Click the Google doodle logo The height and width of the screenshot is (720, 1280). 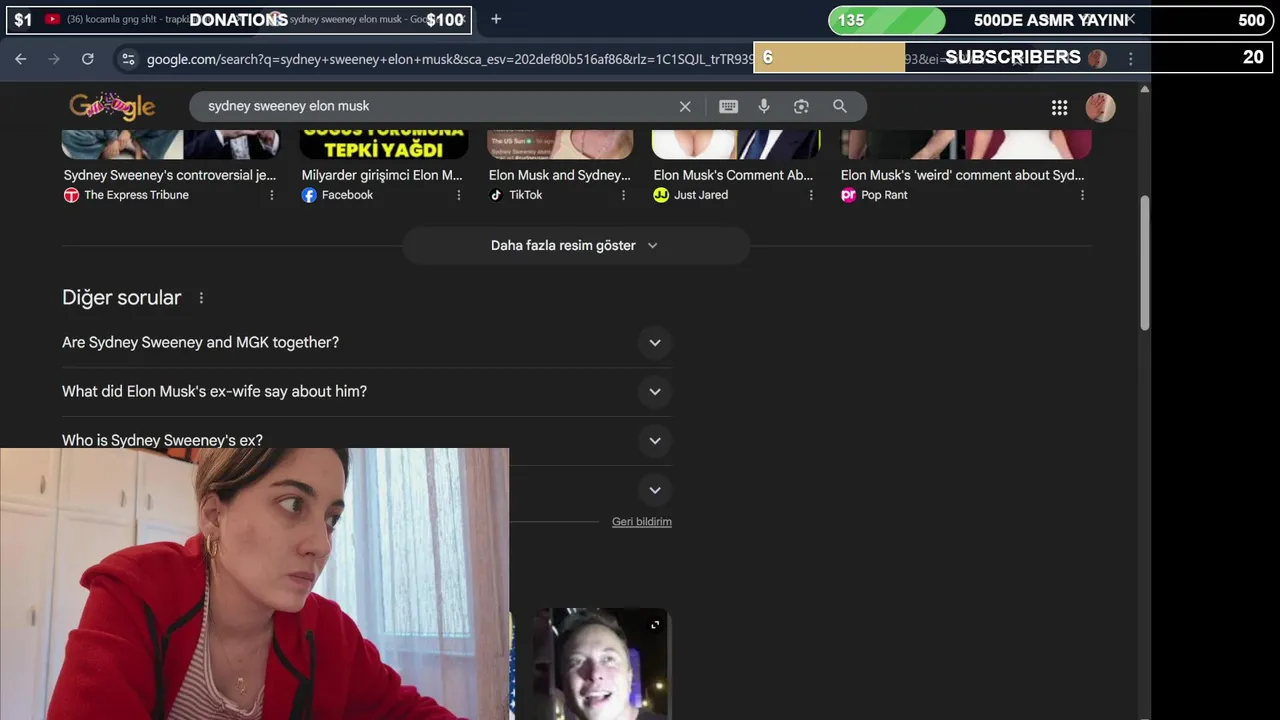pos(112,106)
